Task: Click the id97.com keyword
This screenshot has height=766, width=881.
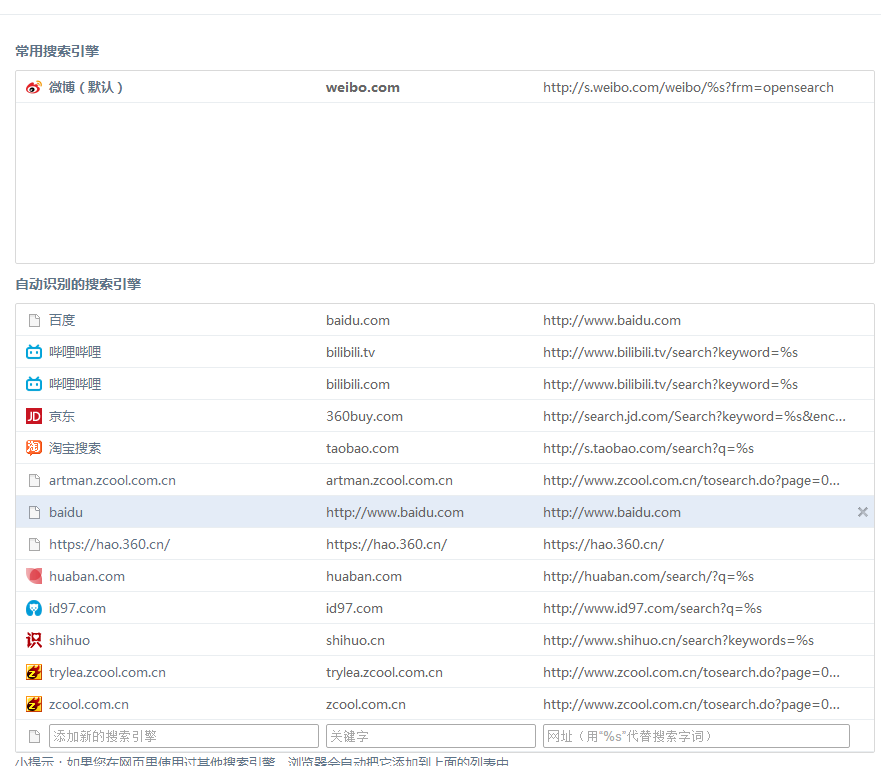Action: [354, 609]
